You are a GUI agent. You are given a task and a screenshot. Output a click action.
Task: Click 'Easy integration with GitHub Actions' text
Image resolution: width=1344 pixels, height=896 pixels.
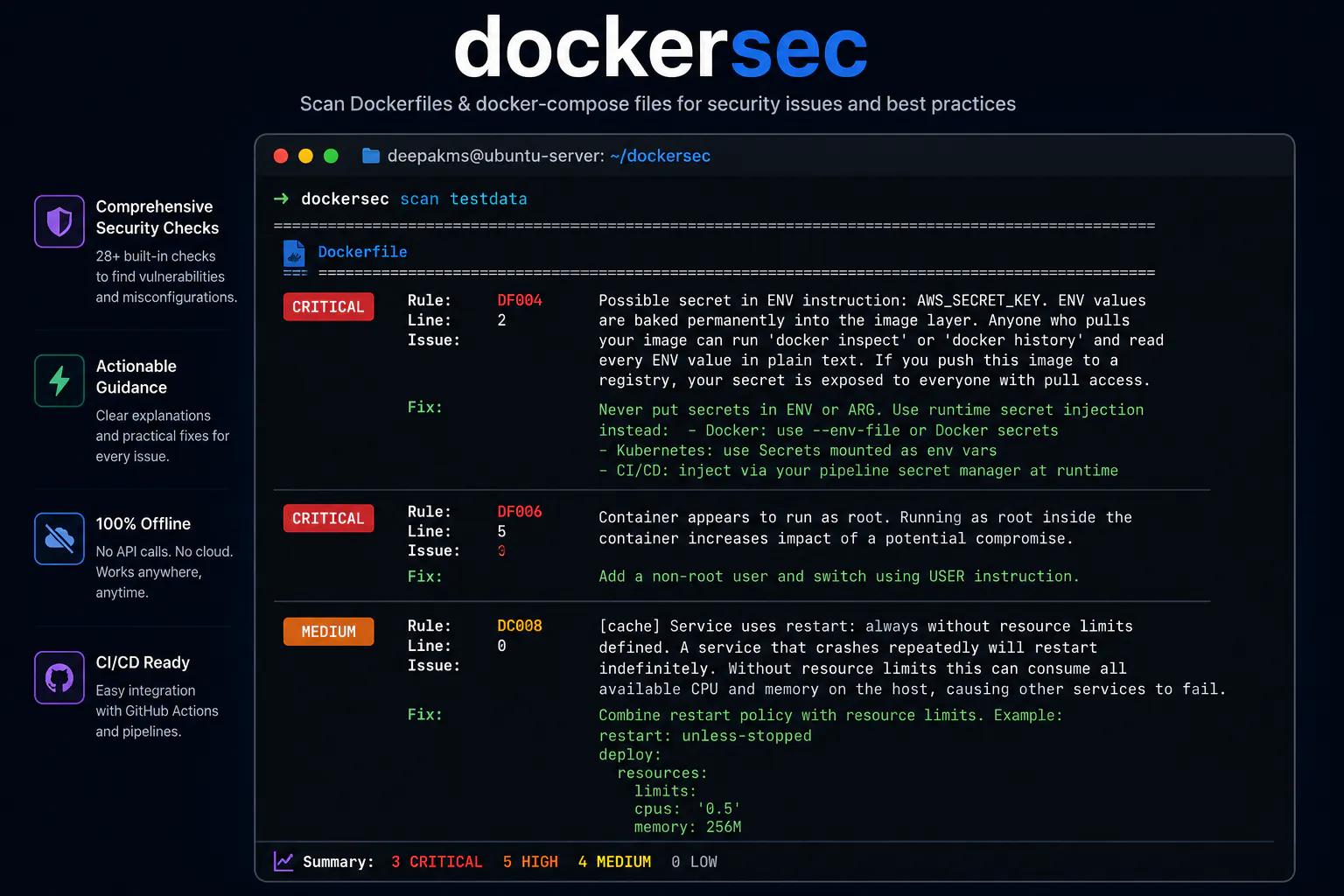coord(157,710)
